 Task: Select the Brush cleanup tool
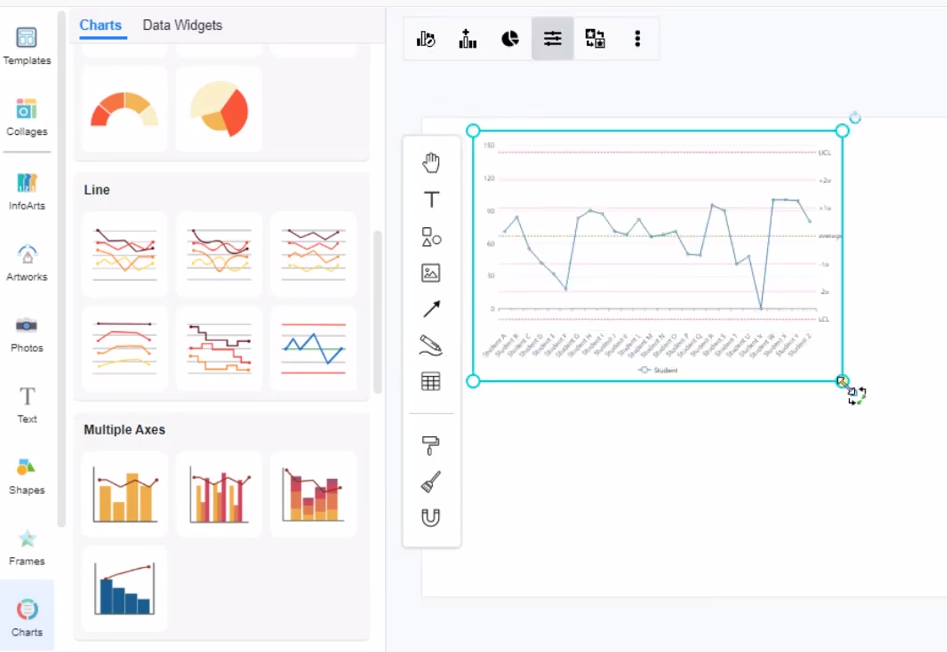[431, 479]
